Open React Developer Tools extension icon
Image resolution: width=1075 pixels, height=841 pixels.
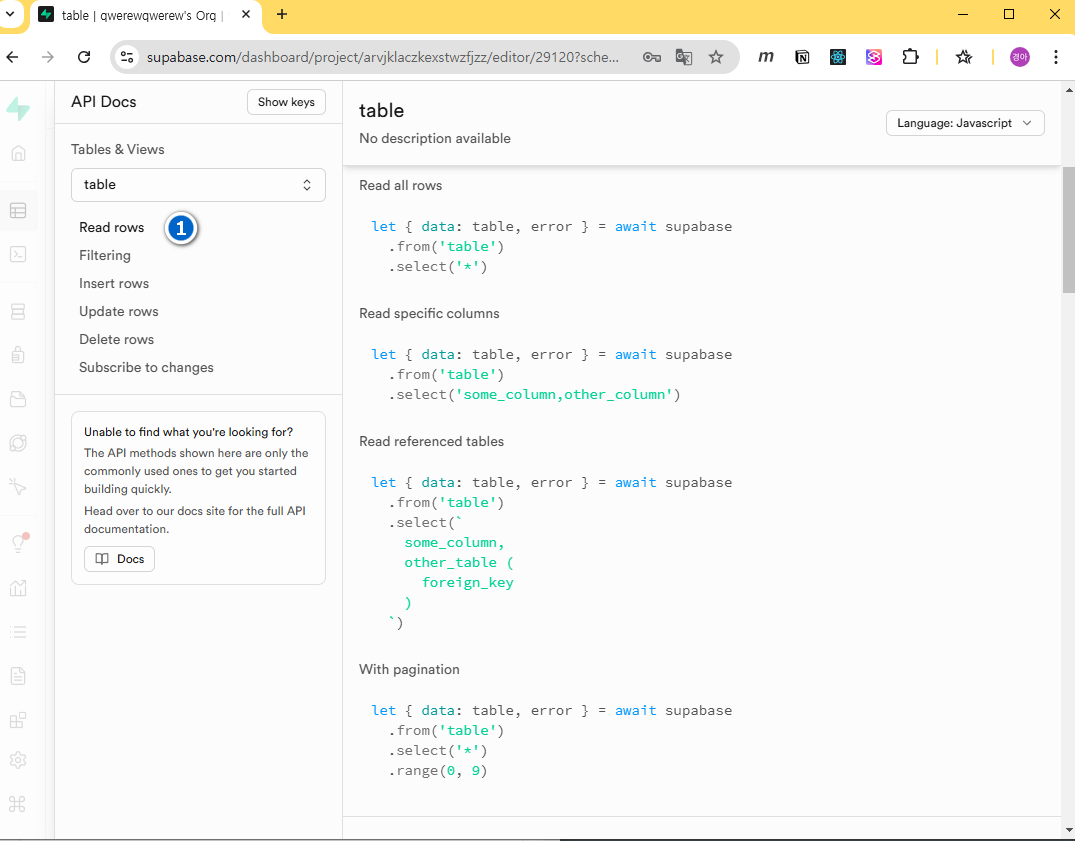pyautogui.click(x=838, y=57)
